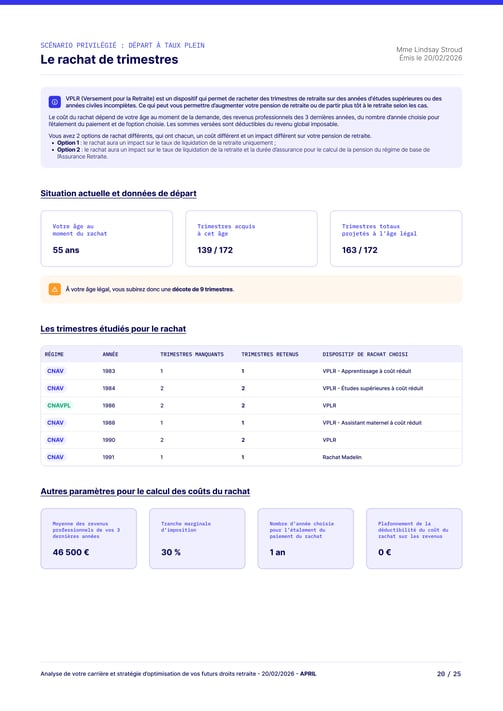Click the 'VPLR' cell in the 1990 row
The image size is (503, 711).
click(x=329, y=440)
